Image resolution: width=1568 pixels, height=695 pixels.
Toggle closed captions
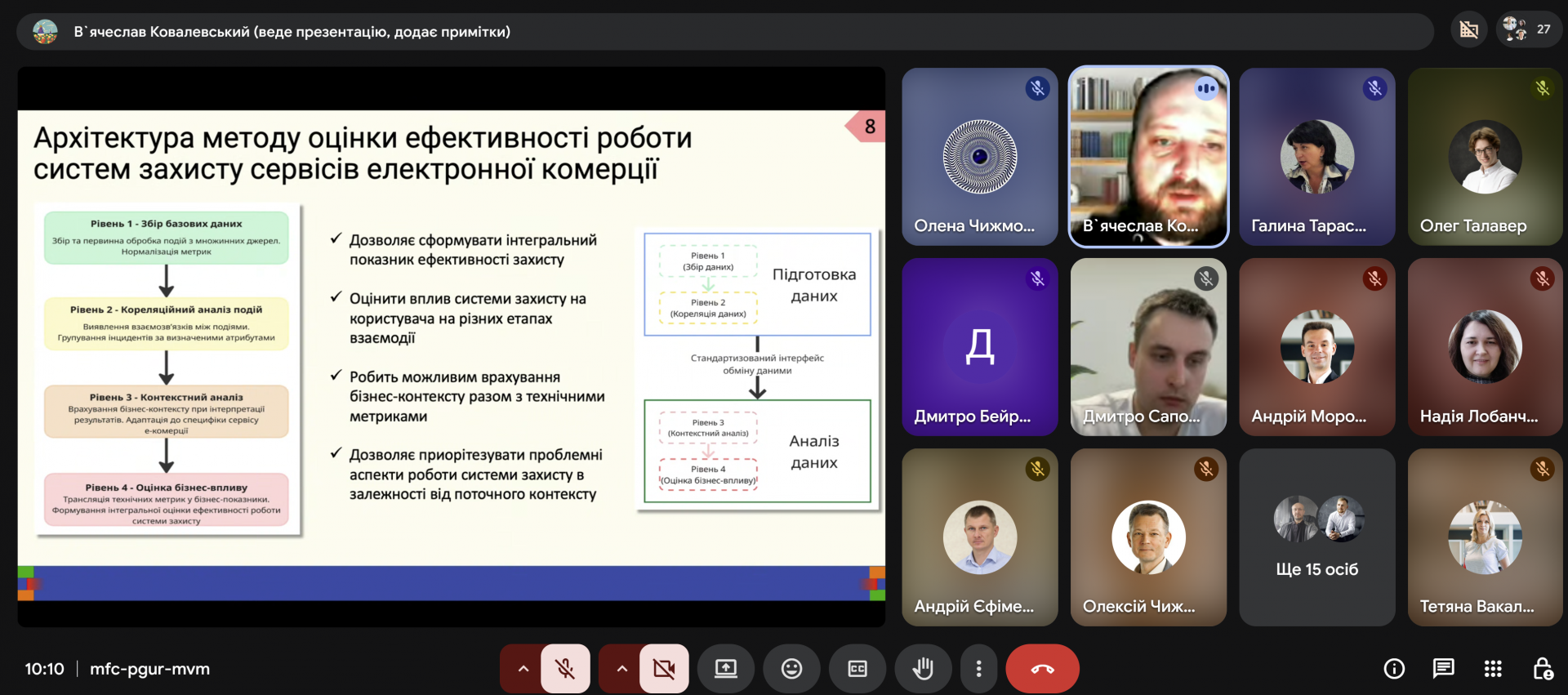tap(857, 669)
